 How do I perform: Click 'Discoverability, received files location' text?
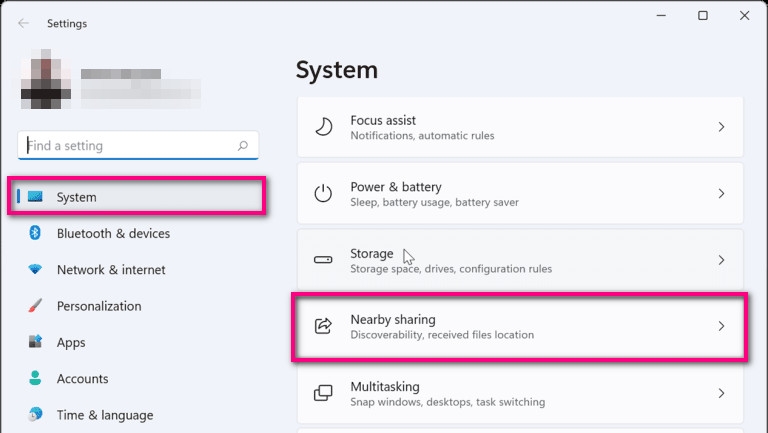tap(442, 335)
